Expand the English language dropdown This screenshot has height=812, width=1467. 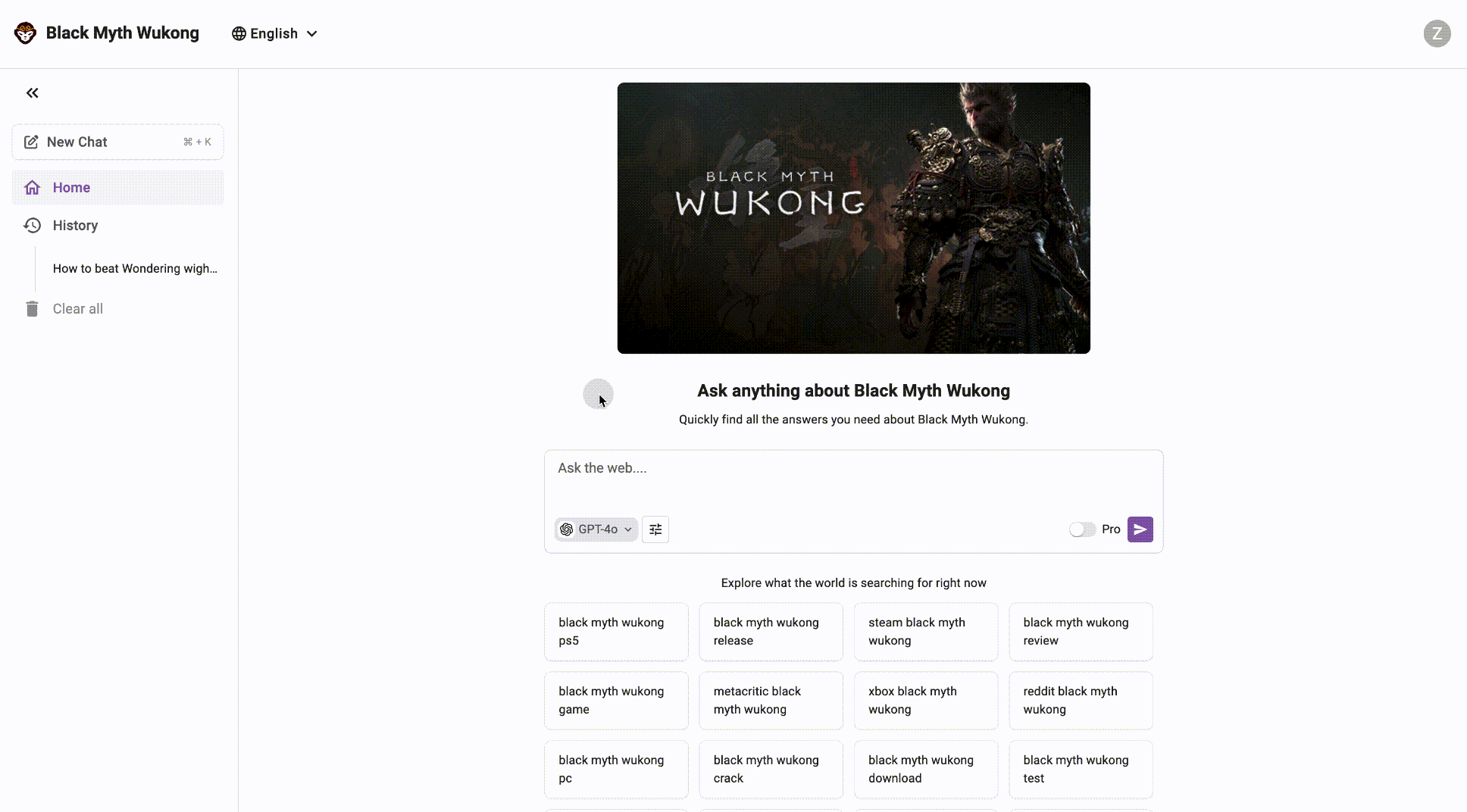[274, 33]
